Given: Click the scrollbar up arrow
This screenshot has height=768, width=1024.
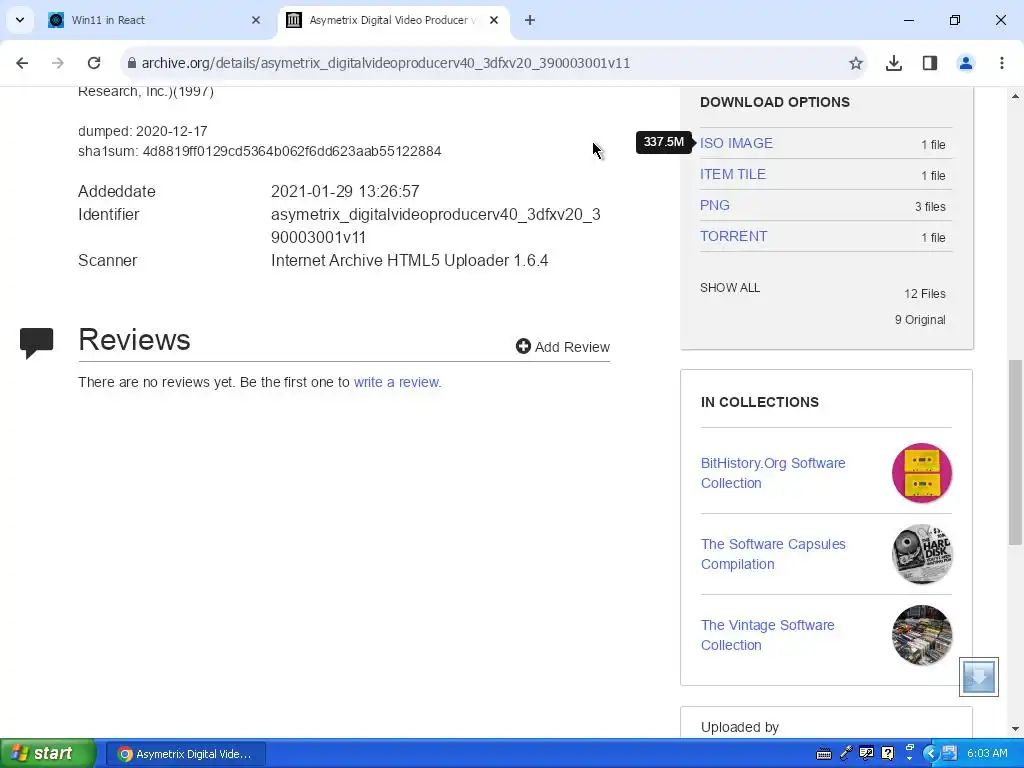Looking at the screenshot, I should click(1015, 96).
